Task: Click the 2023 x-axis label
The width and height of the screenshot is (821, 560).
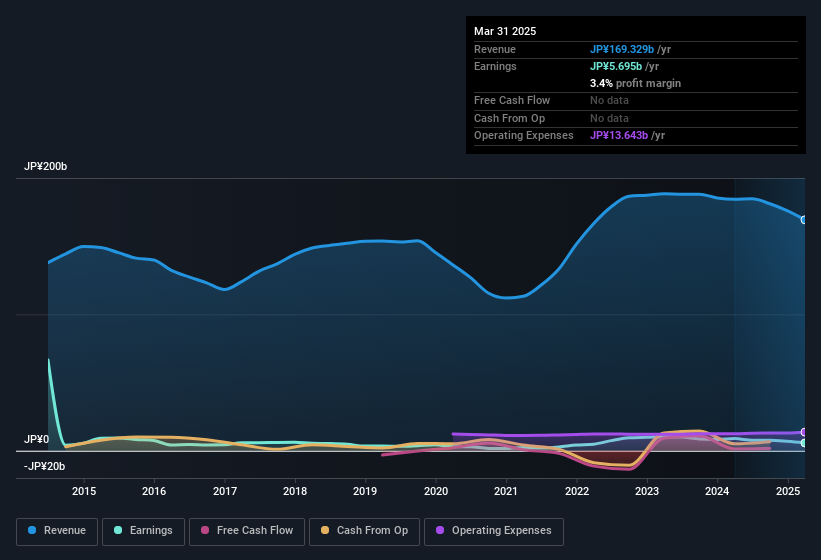Action: [647, 491]
